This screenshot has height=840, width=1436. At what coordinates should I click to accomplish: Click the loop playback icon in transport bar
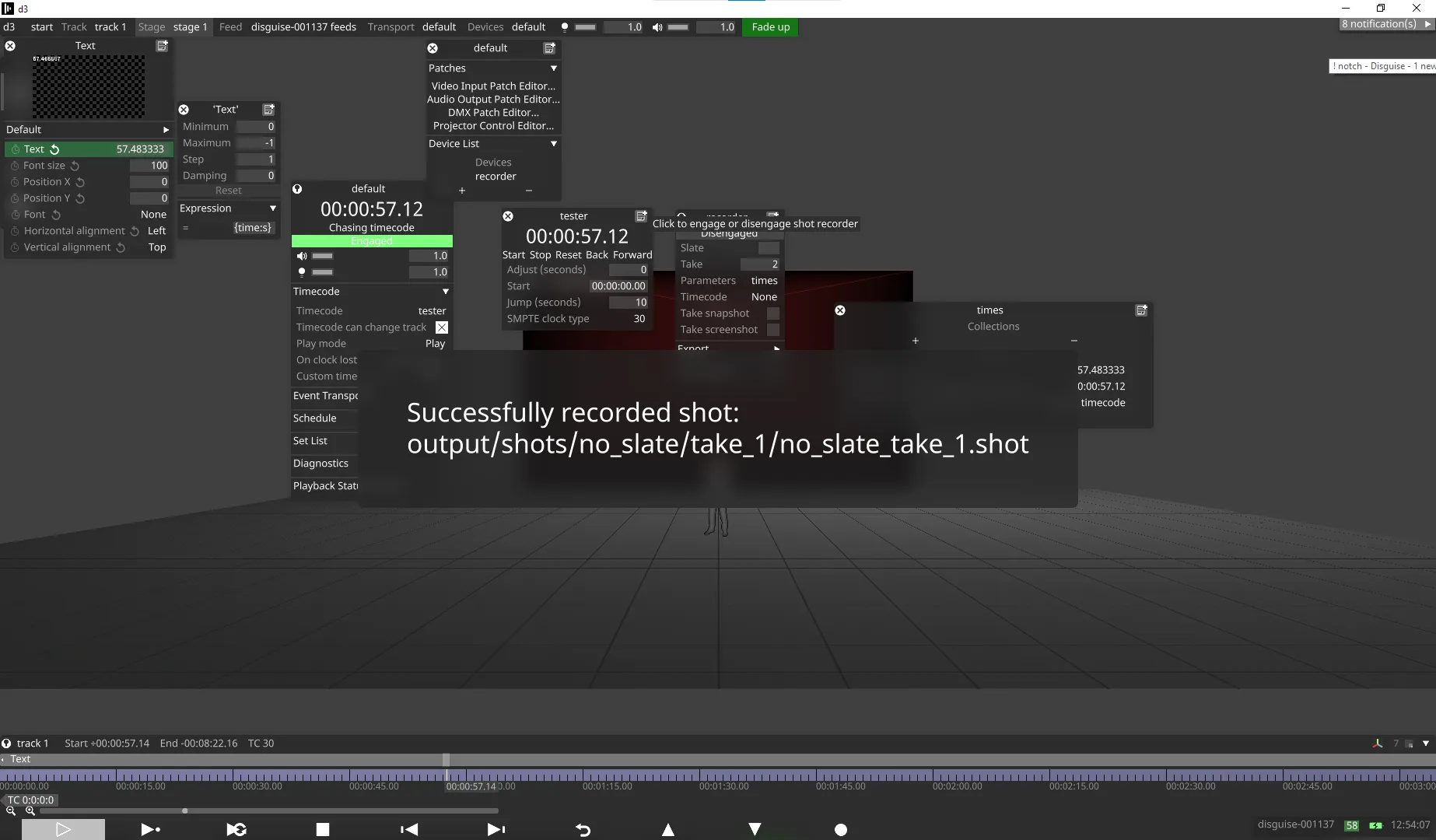236,829
